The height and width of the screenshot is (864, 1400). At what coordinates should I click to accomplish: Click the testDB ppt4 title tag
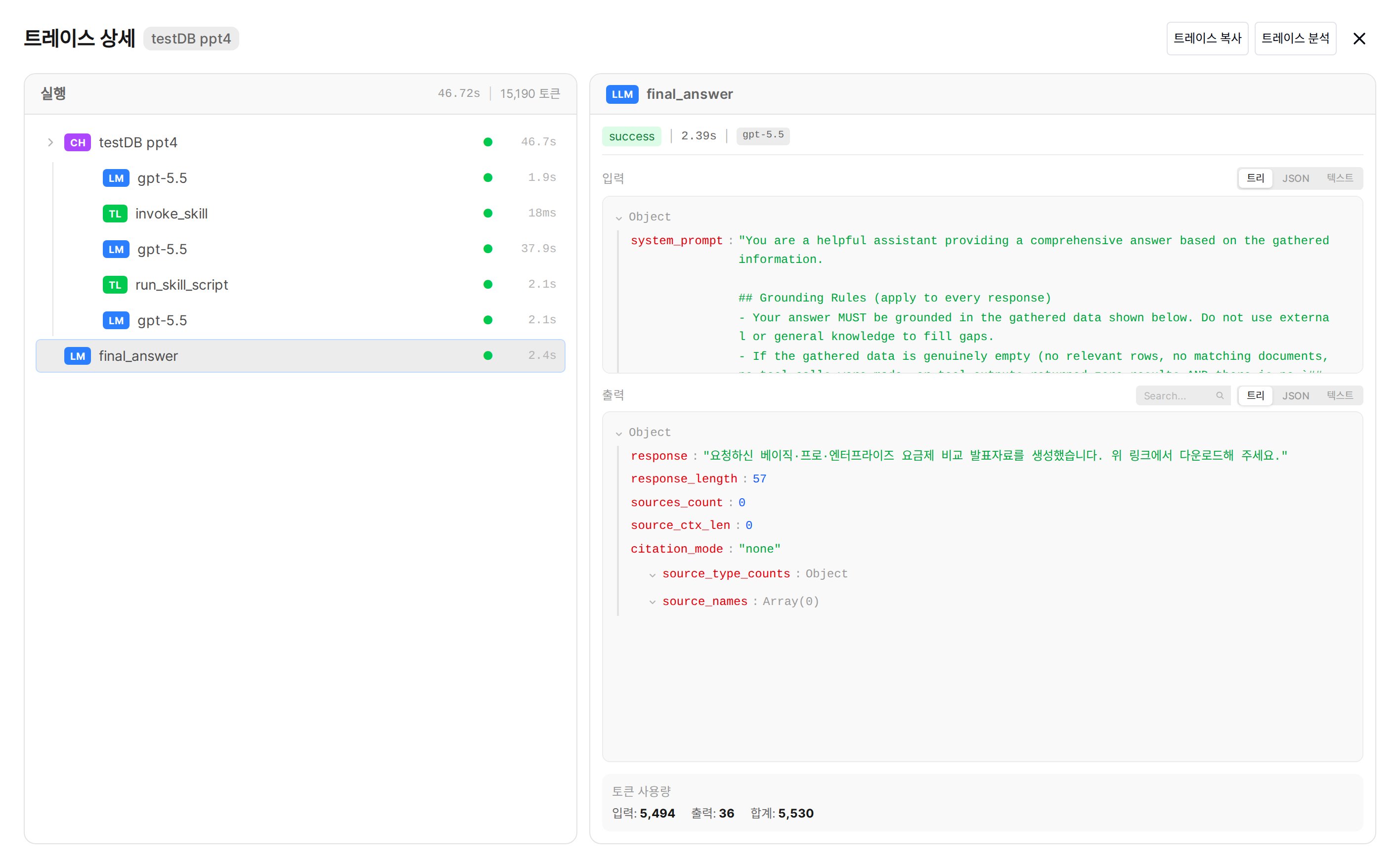pyautogui.click(x=191, y=39)
